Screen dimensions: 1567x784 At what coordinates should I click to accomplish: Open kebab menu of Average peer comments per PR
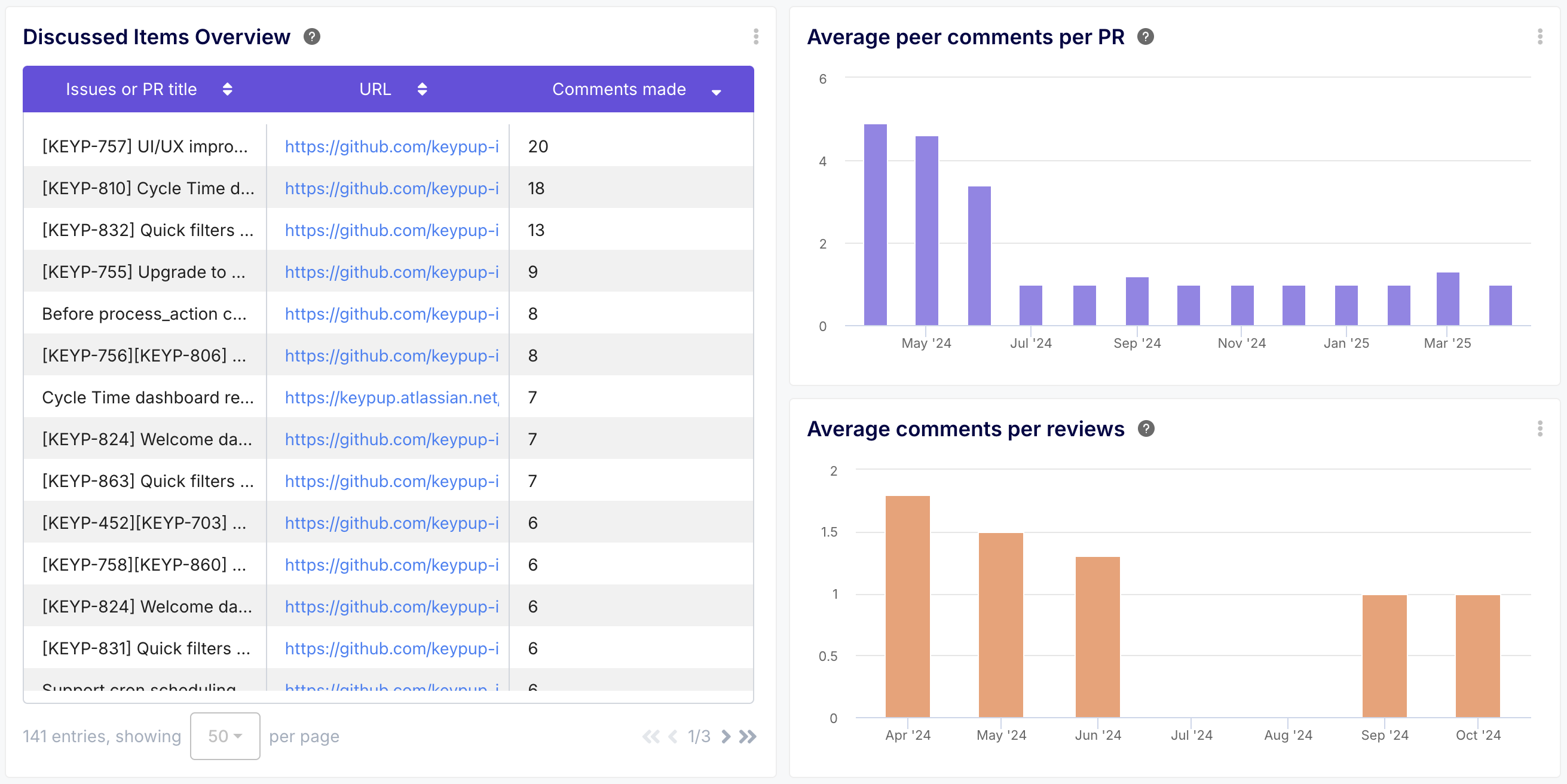pyautogui.click(x=1540, y=37)
